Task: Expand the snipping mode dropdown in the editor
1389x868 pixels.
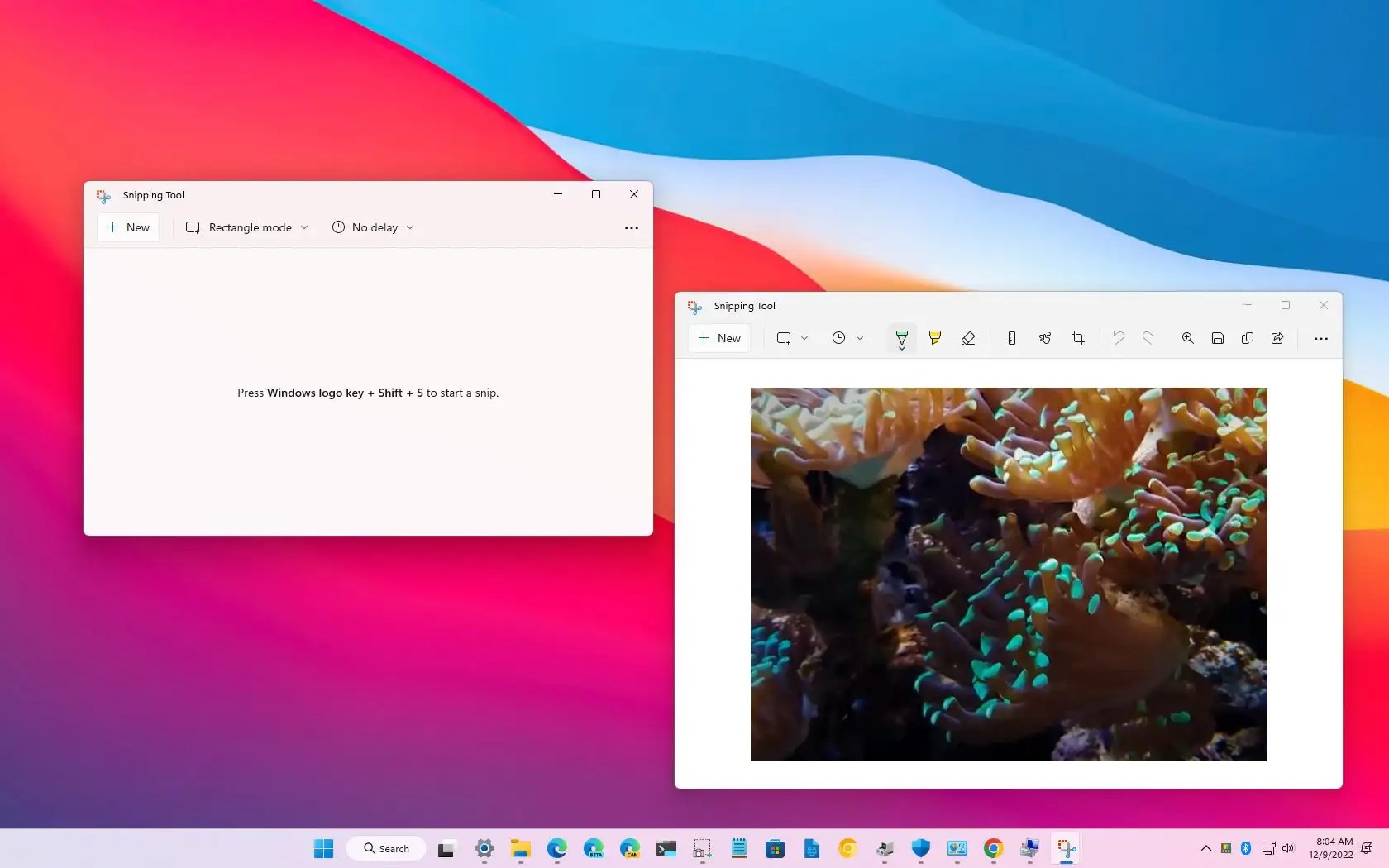Action: click(x=804, y=338)
